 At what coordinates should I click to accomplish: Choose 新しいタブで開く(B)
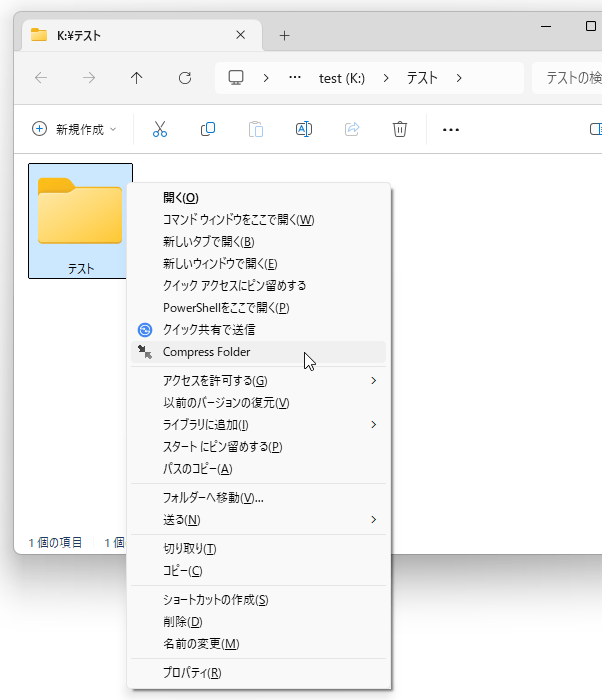tap(259, 242)
